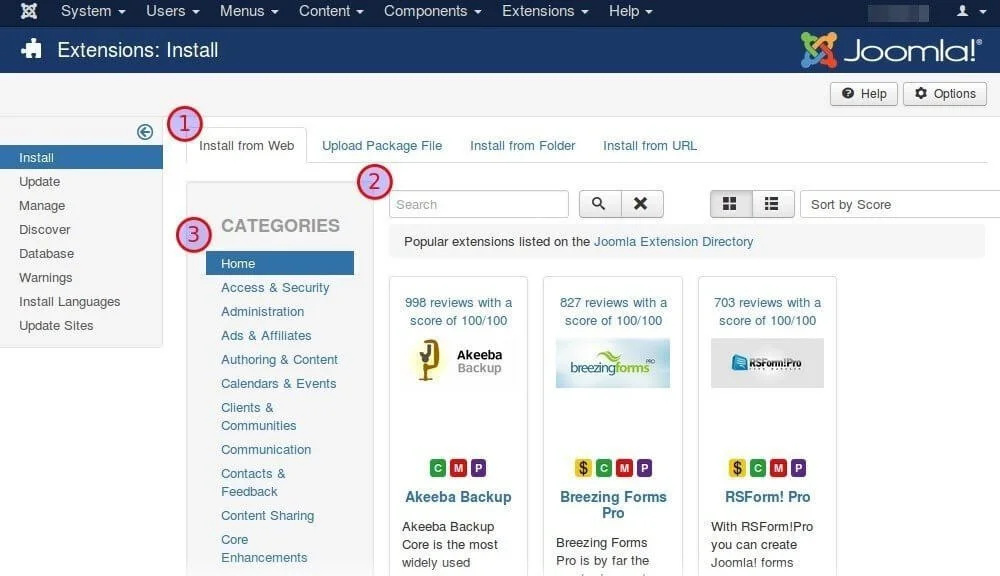Open the RSForm! Pro title link
1000x576 pixels.
point(767,497)
